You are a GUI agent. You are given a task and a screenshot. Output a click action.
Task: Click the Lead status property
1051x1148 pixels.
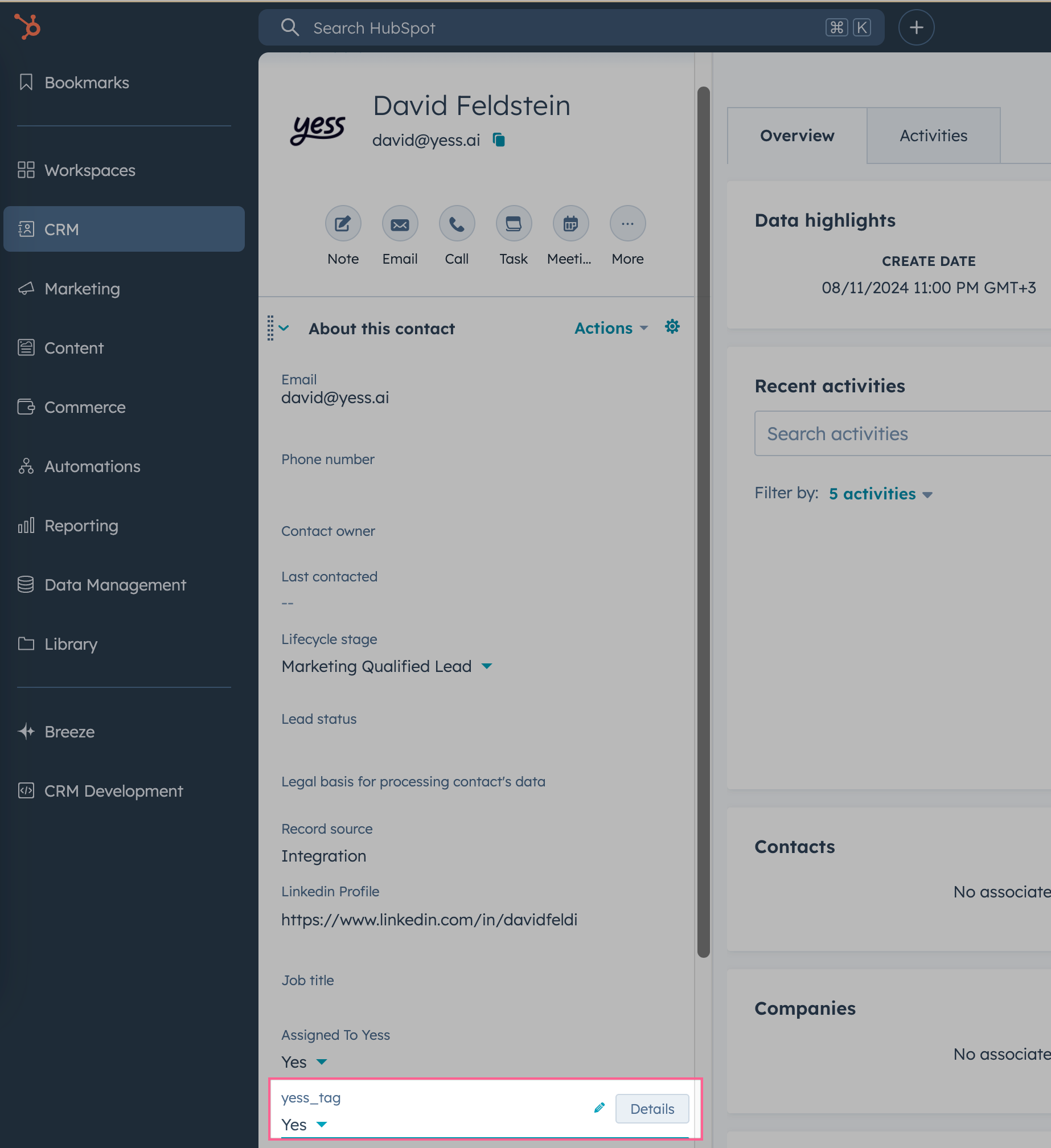pos(319,719)
